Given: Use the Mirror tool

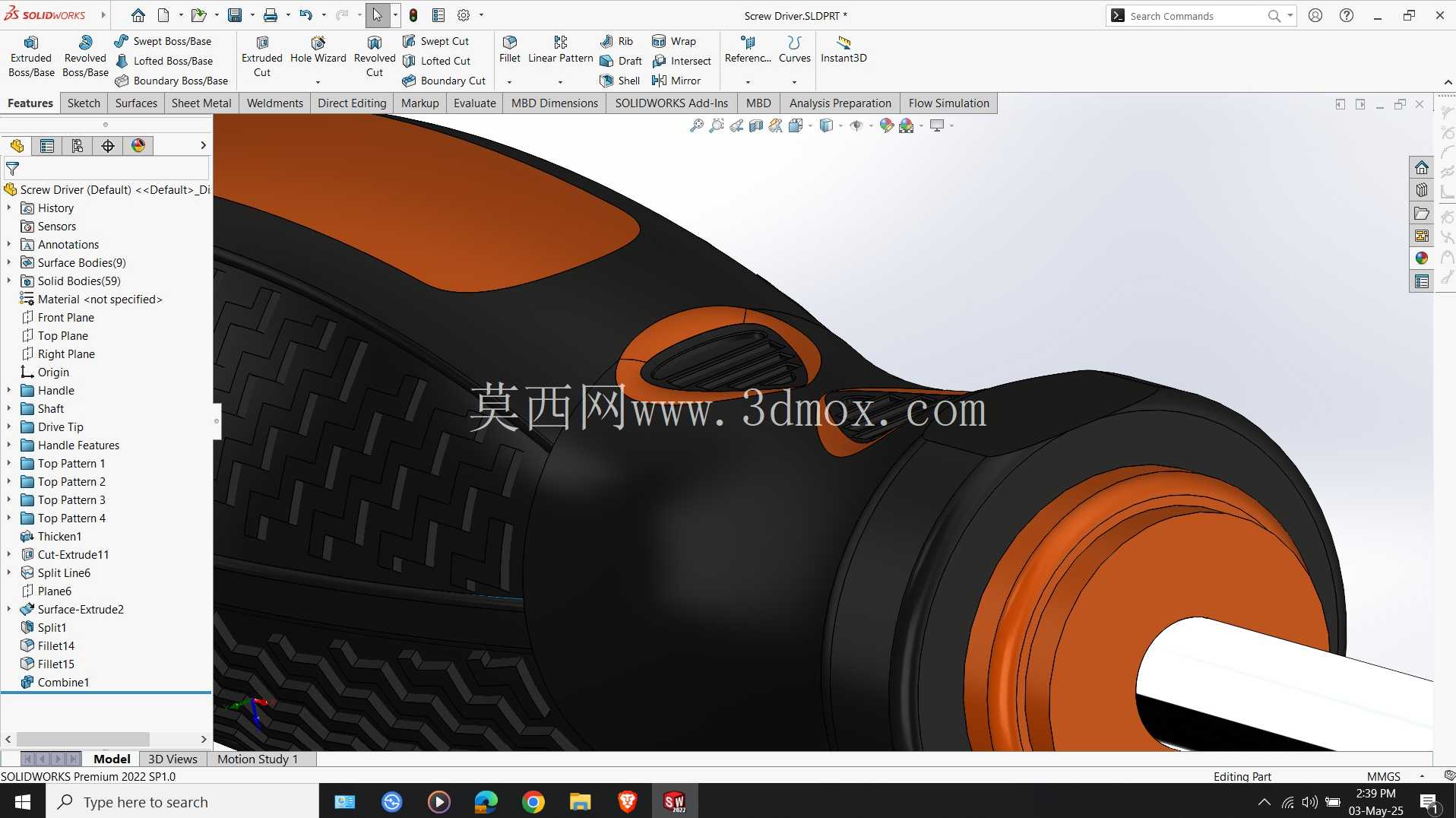Looking at the screenshot, I should [676, 81].
